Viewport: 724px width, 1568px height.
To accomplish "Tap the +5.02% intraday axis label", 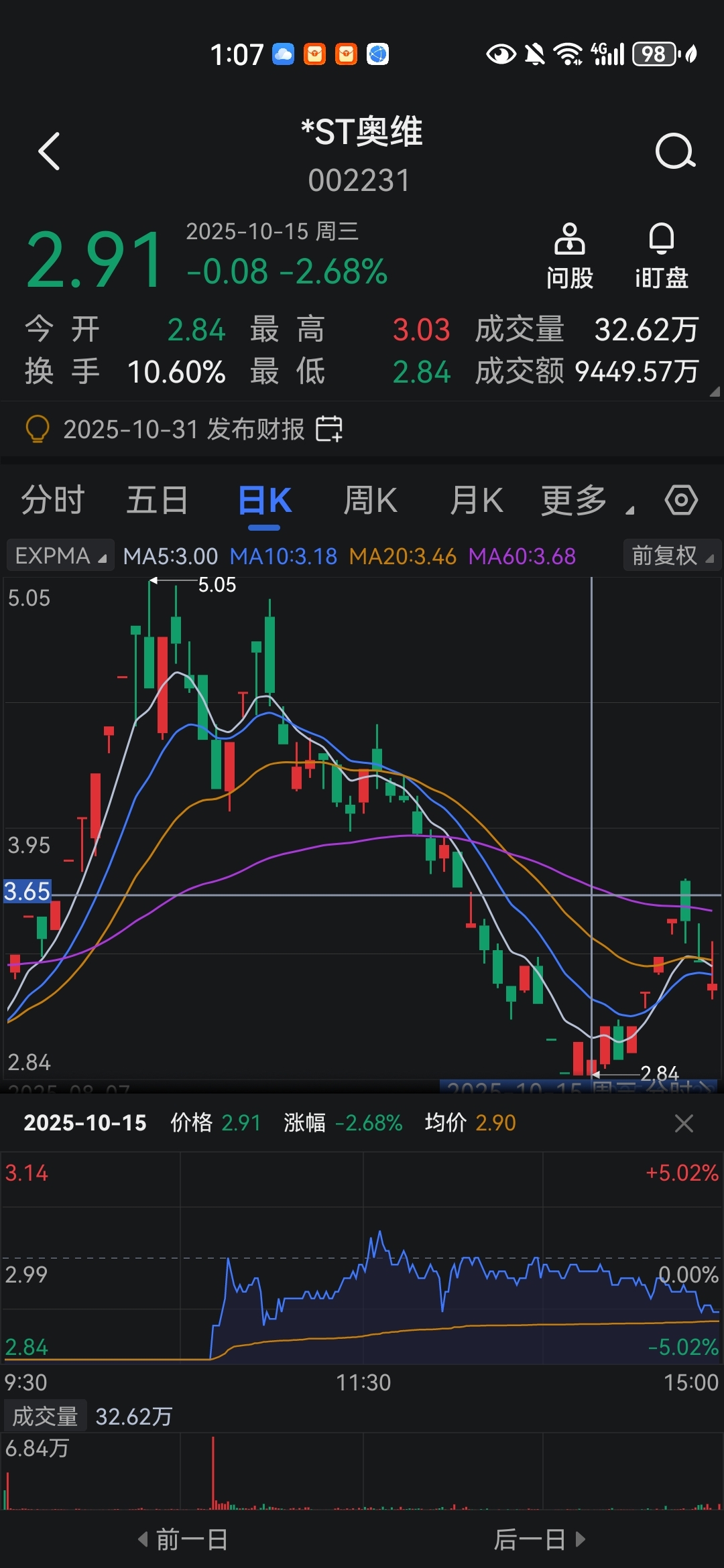I will coord(682,1173).
